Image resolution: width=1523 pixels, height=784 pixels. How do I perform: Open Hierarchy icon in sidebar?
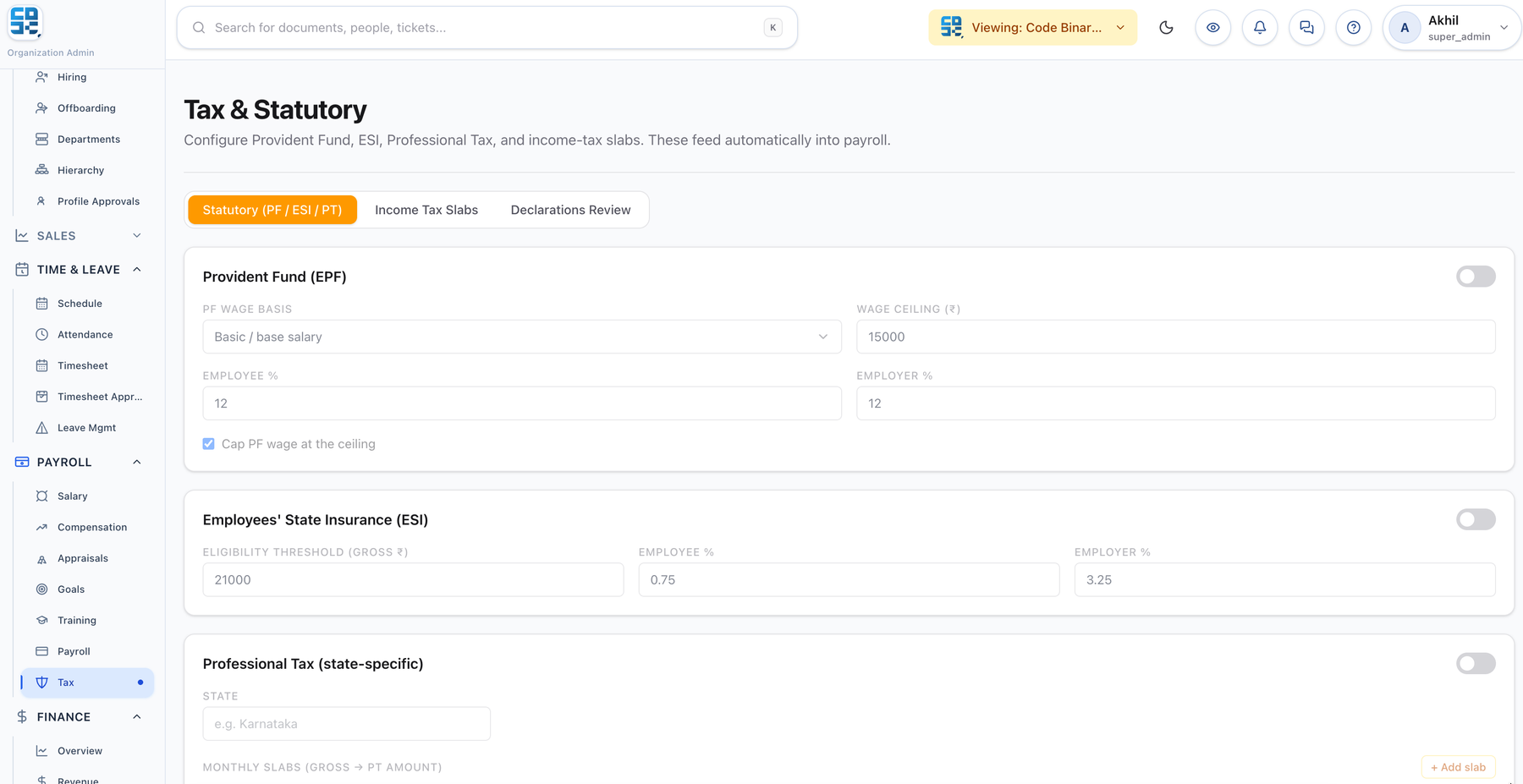(41, 170)
